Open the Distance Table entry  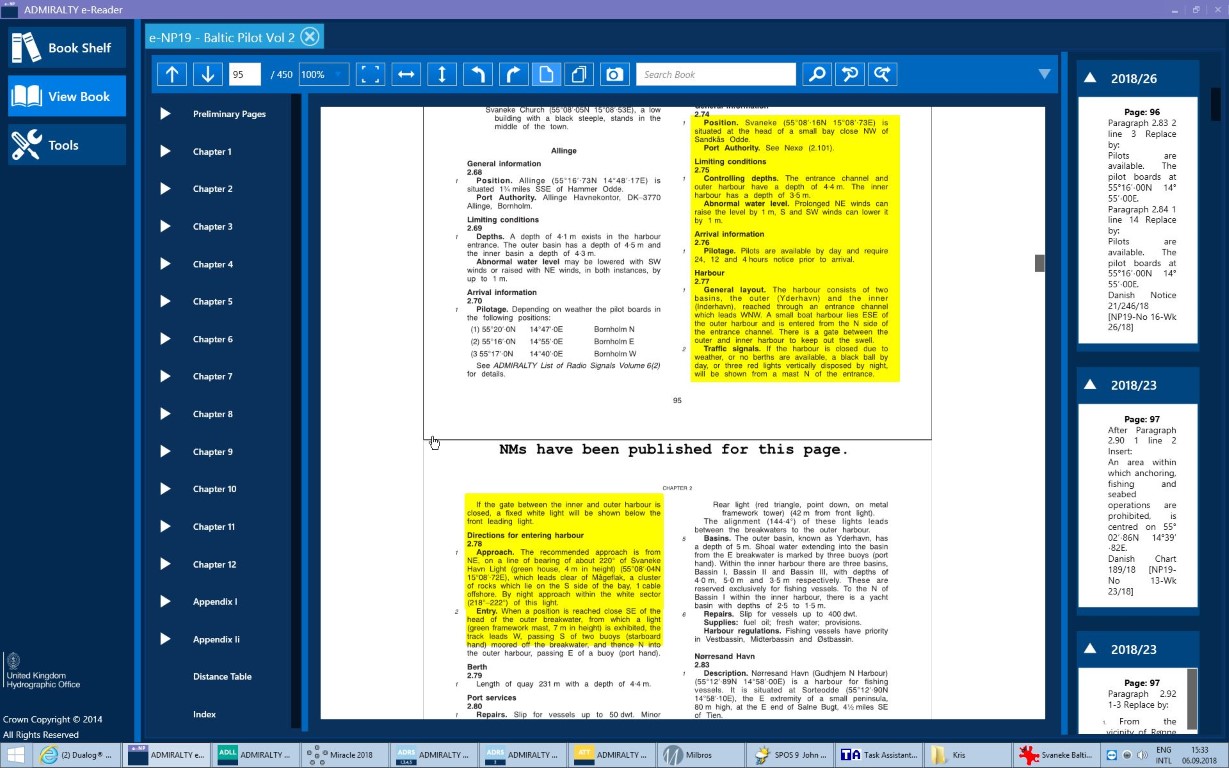222,677
